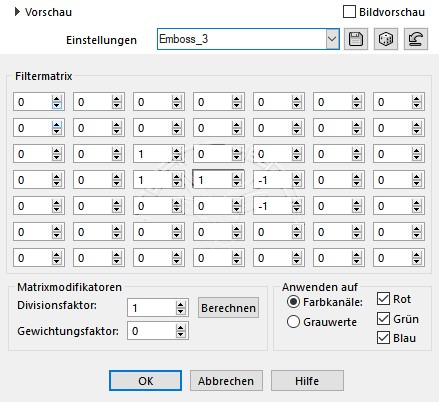Uncheck the Rot color channel
This screenshot has width=439, height=402.
tap(383, 299)
